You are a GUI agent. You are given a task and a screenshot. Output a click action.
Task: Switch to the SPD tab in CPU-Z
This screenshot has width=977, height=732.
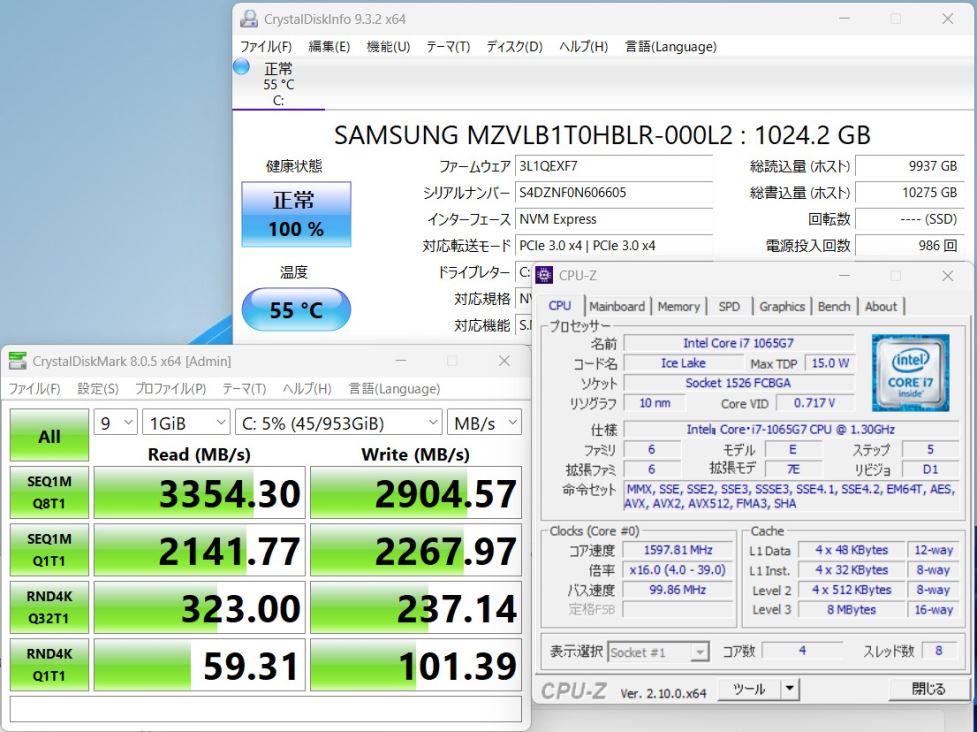[x=729, y=307]
